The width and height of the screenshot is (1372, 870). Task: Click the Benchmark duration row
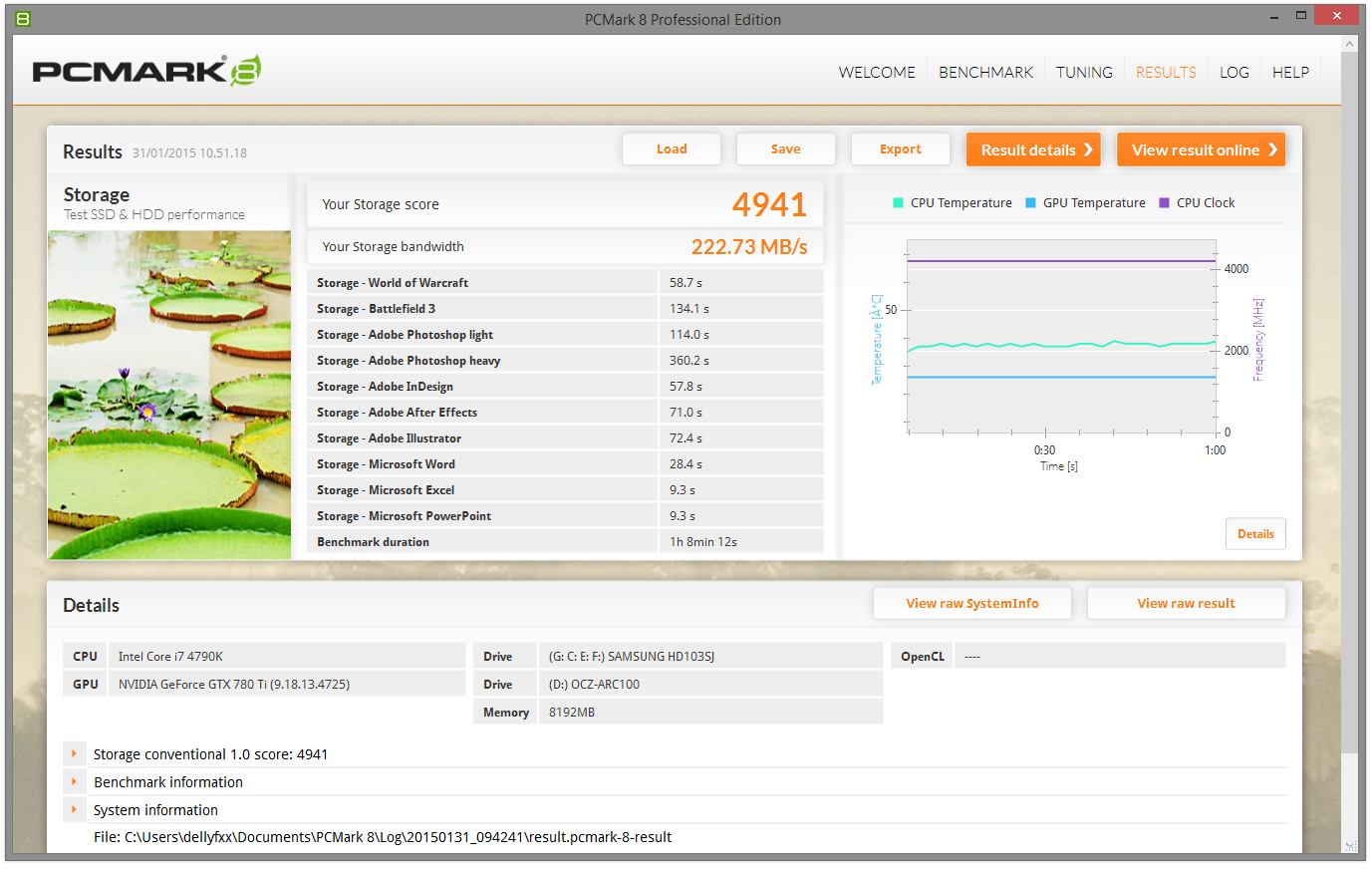[x=565, y=542]
